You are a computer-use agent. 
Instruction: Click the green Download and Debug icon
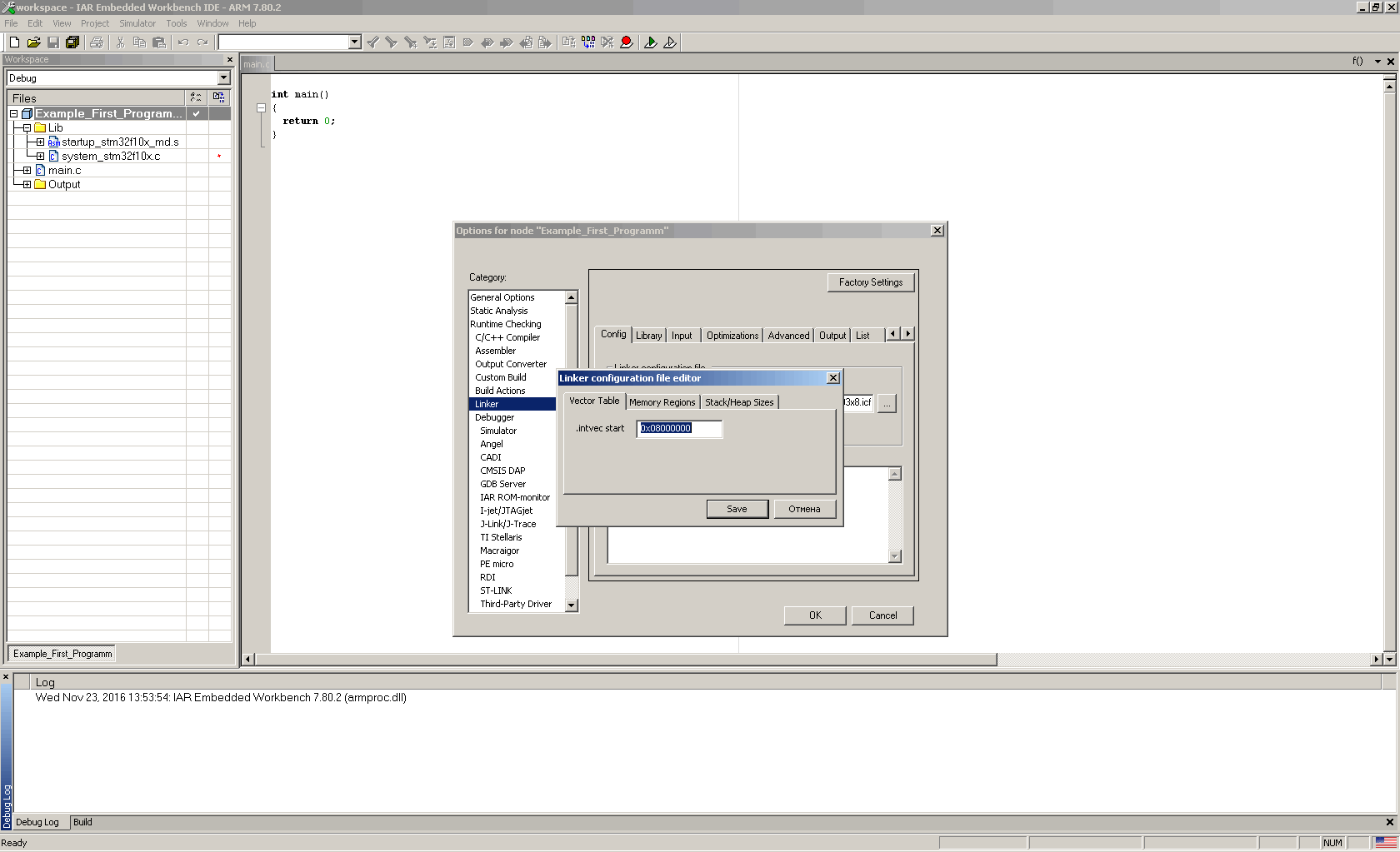point(651,42)
